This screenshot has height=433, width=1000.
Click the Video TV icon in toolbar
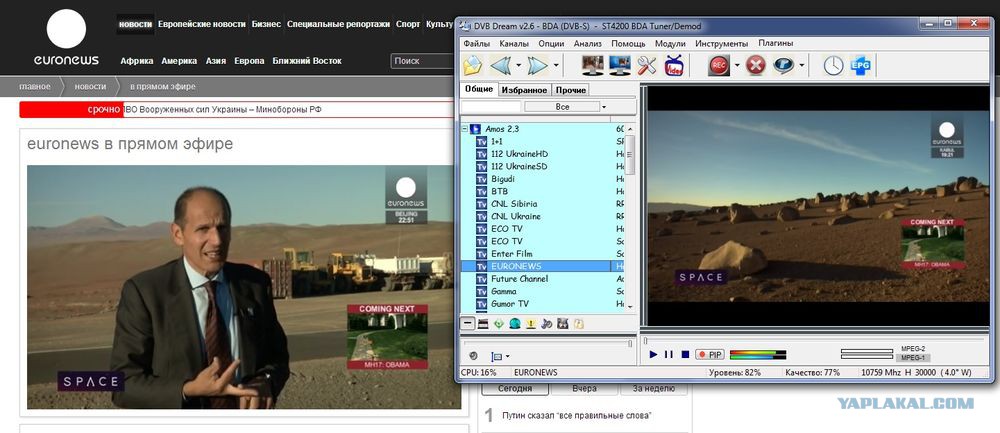(674, 65)
